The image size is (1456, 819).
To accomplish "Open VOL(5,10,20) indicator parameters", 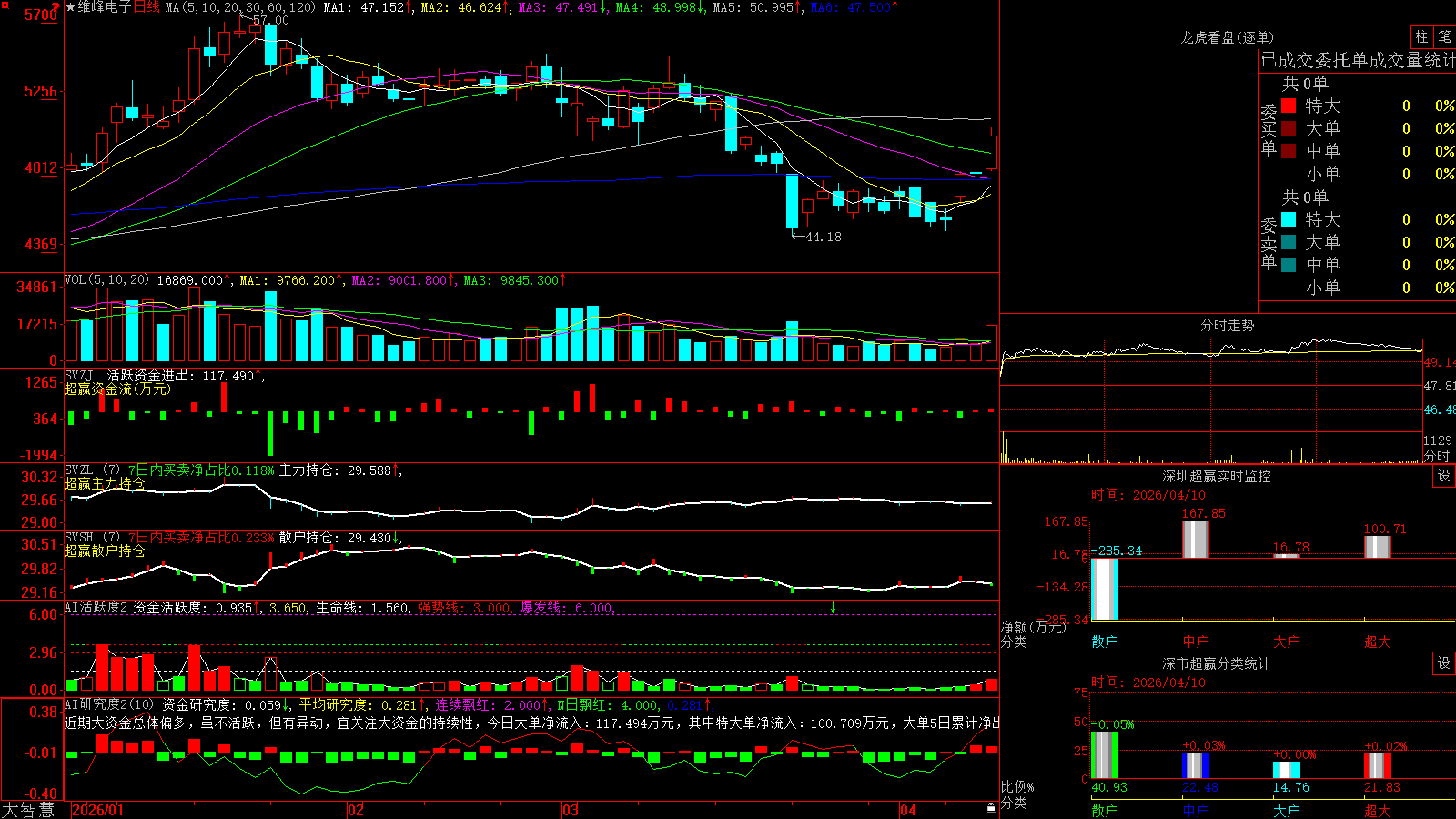I will pyautogui.click(x=106, y=280).
